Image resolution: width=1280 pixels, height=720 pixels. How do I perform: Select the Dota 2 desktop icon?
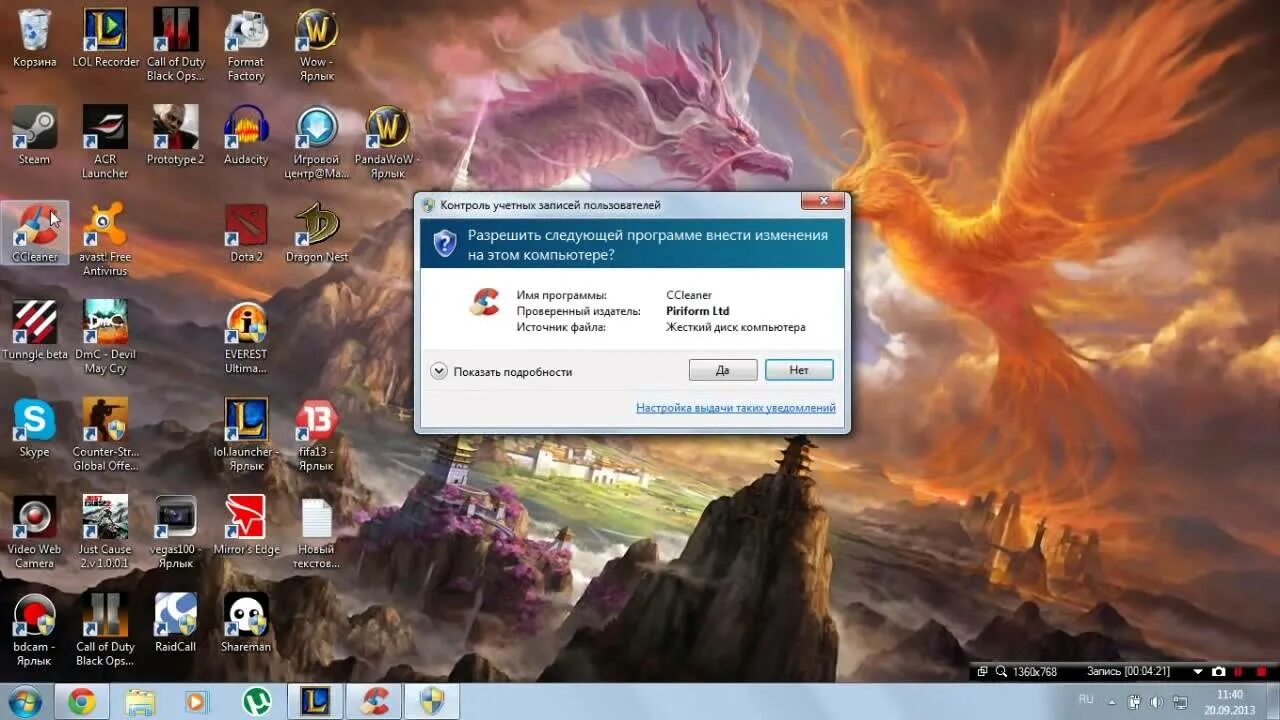coord(246,233)
